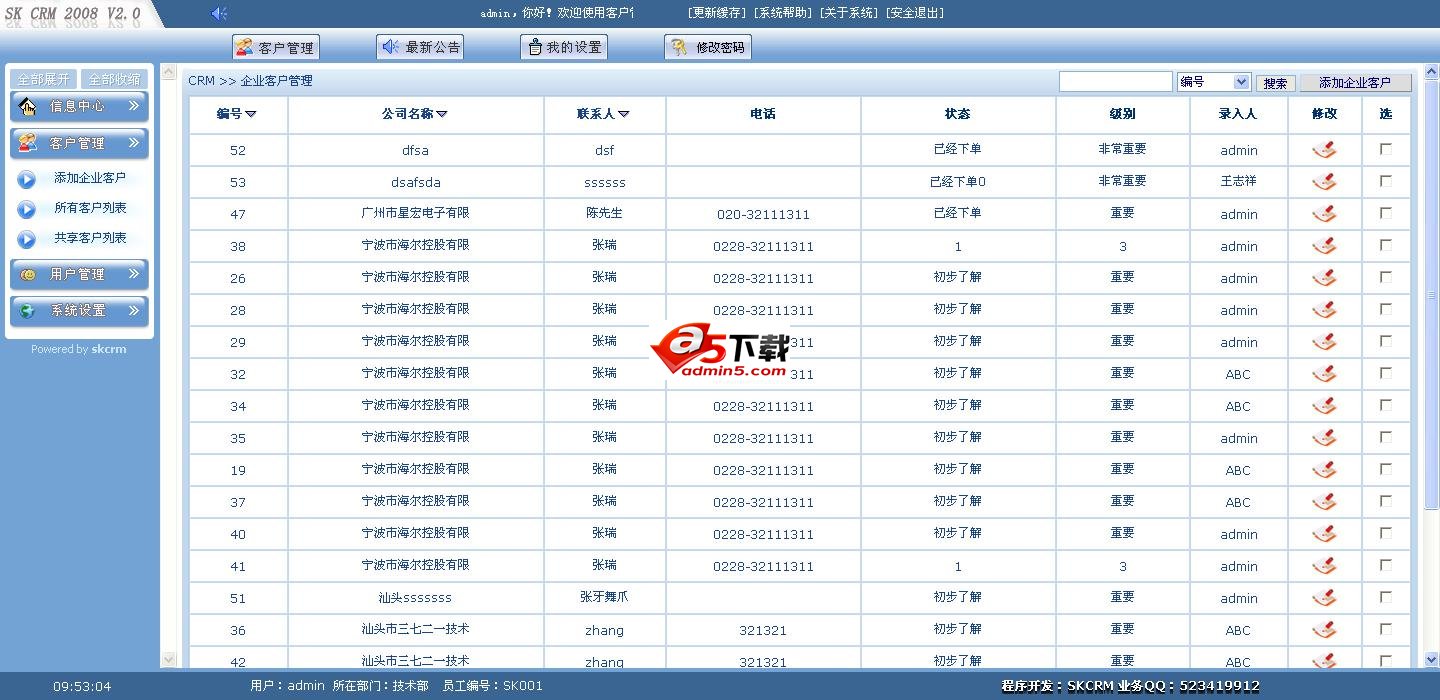Screen dimensions: 1440x700
Task: Open the 修改密码 toolbar tab
Action: (x=708, y=47)
